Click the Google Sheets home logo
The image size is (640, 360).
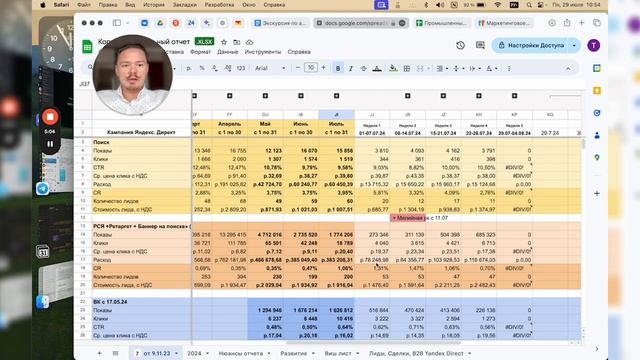[x=87, y=47]
